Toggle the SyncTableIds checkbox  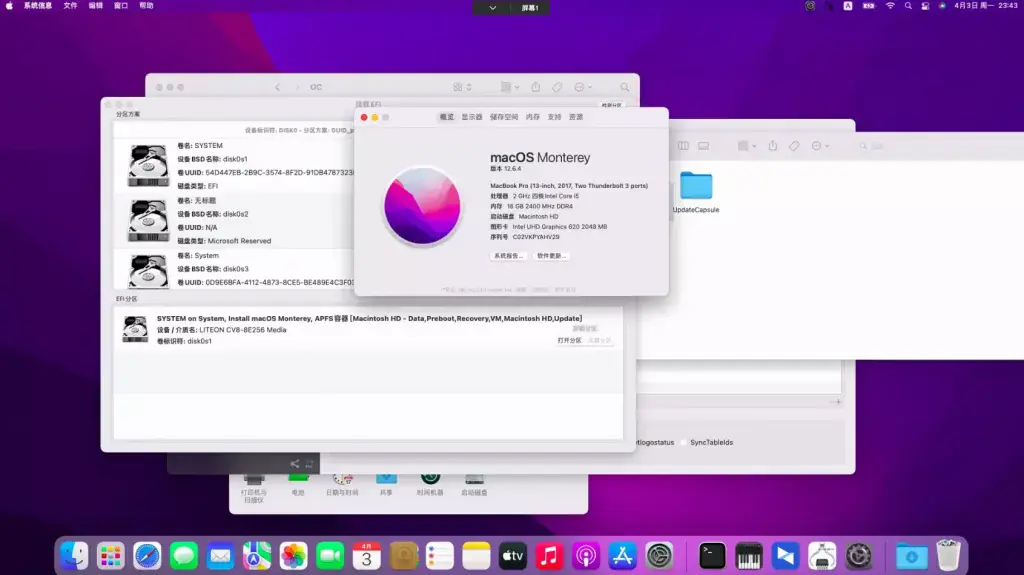(684, 442)
